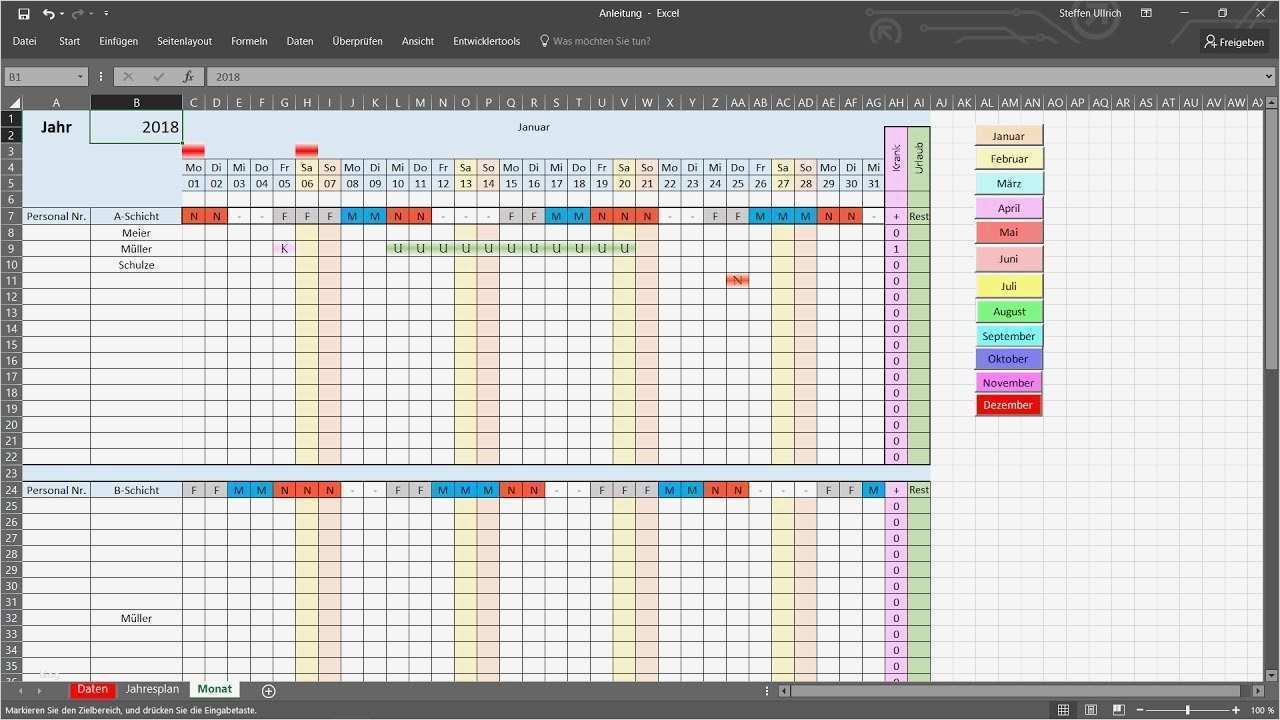The height and width of the screenshot is (720, 1280).
Task: Click column header AH
Action: point(896,102)
